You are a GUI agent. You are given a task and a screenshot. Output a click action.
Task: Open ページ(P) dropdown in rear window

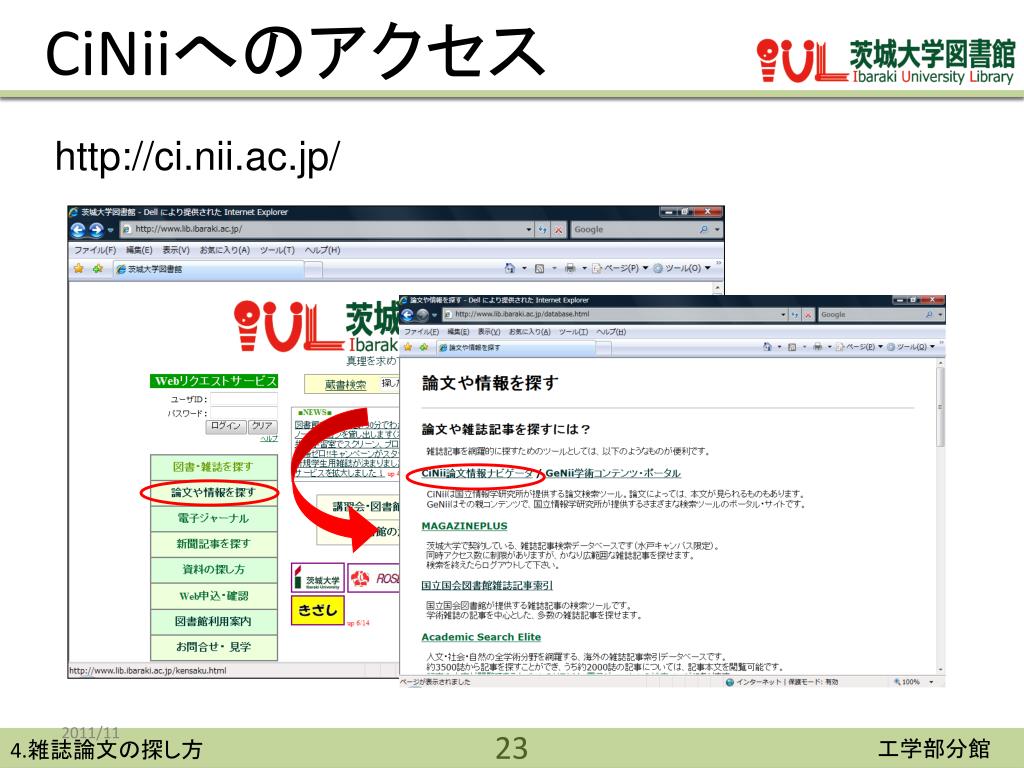coord(620,268)
